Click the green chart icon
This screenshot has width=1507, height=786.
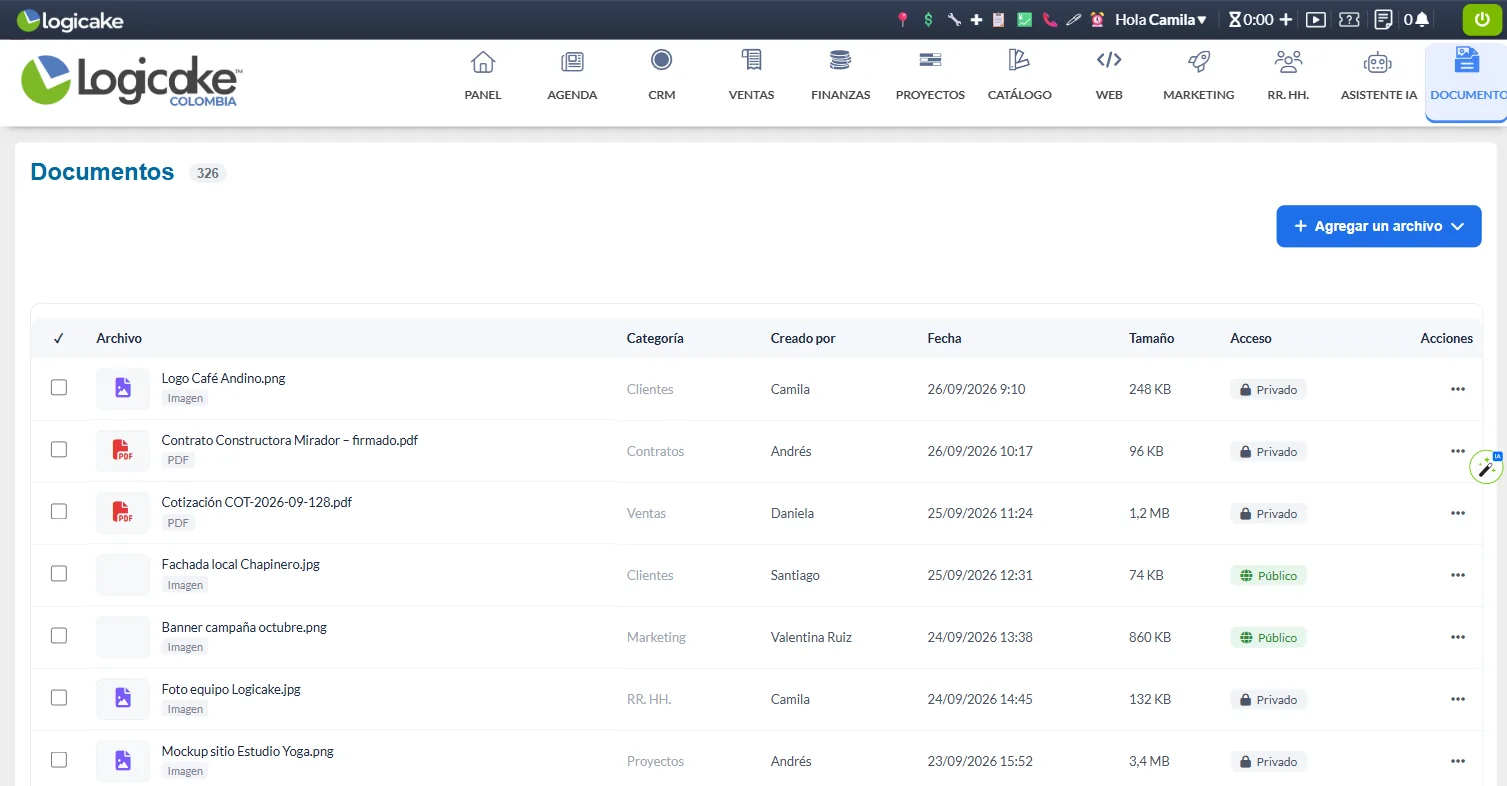tap(1024, 19)
